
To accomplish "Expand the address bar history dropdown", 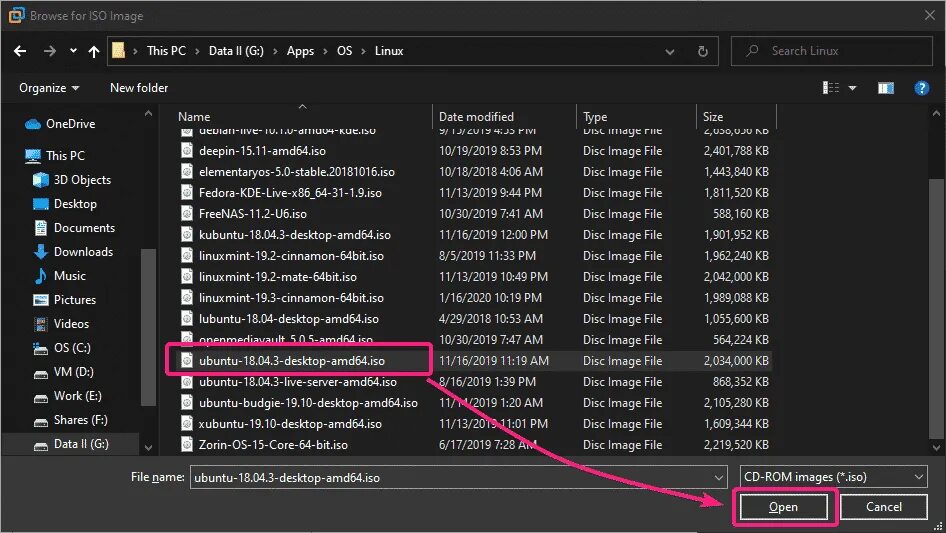I will (x=670, y=51).
